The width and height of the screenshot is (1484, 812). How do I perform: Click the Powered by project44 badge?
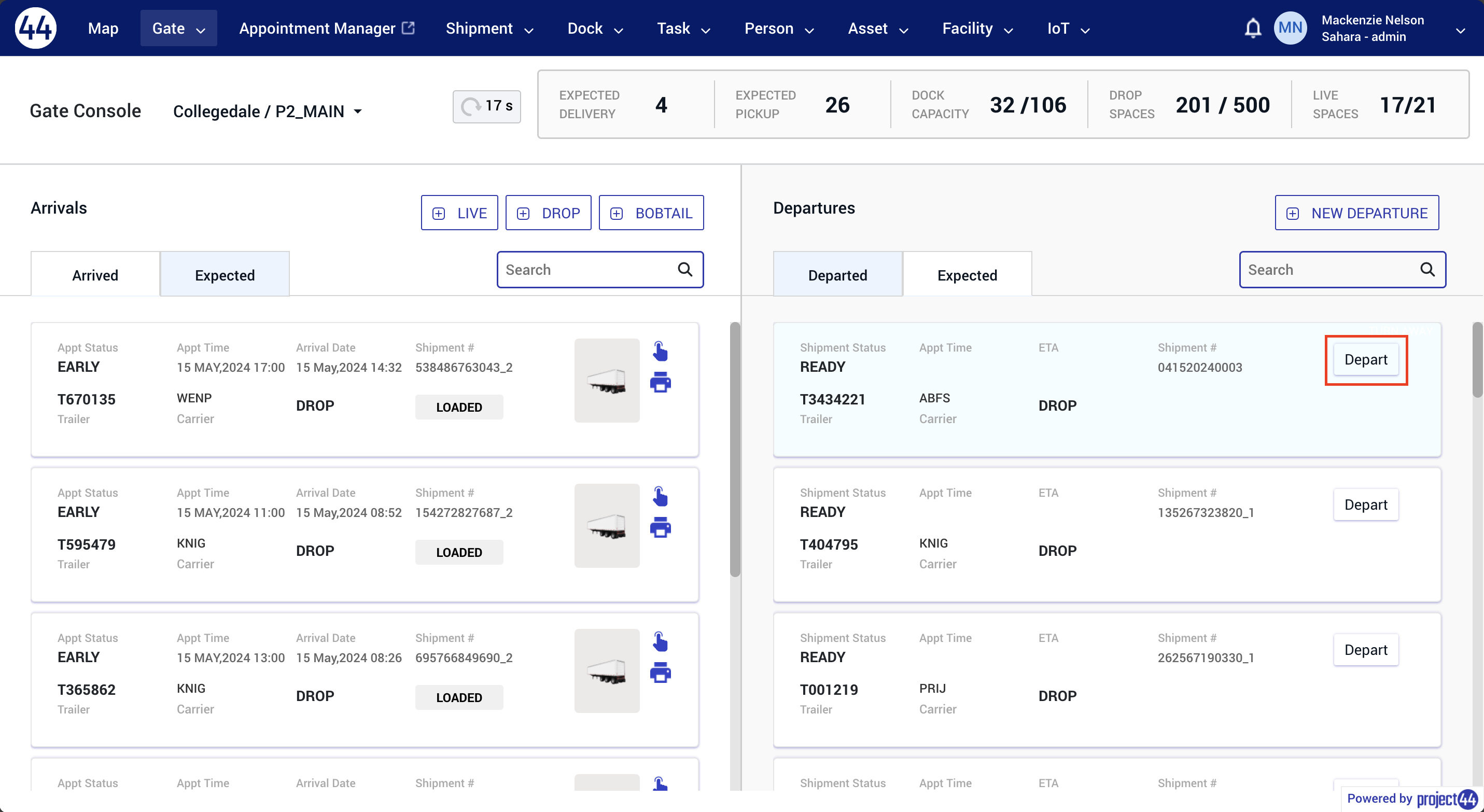point(1412,799)
